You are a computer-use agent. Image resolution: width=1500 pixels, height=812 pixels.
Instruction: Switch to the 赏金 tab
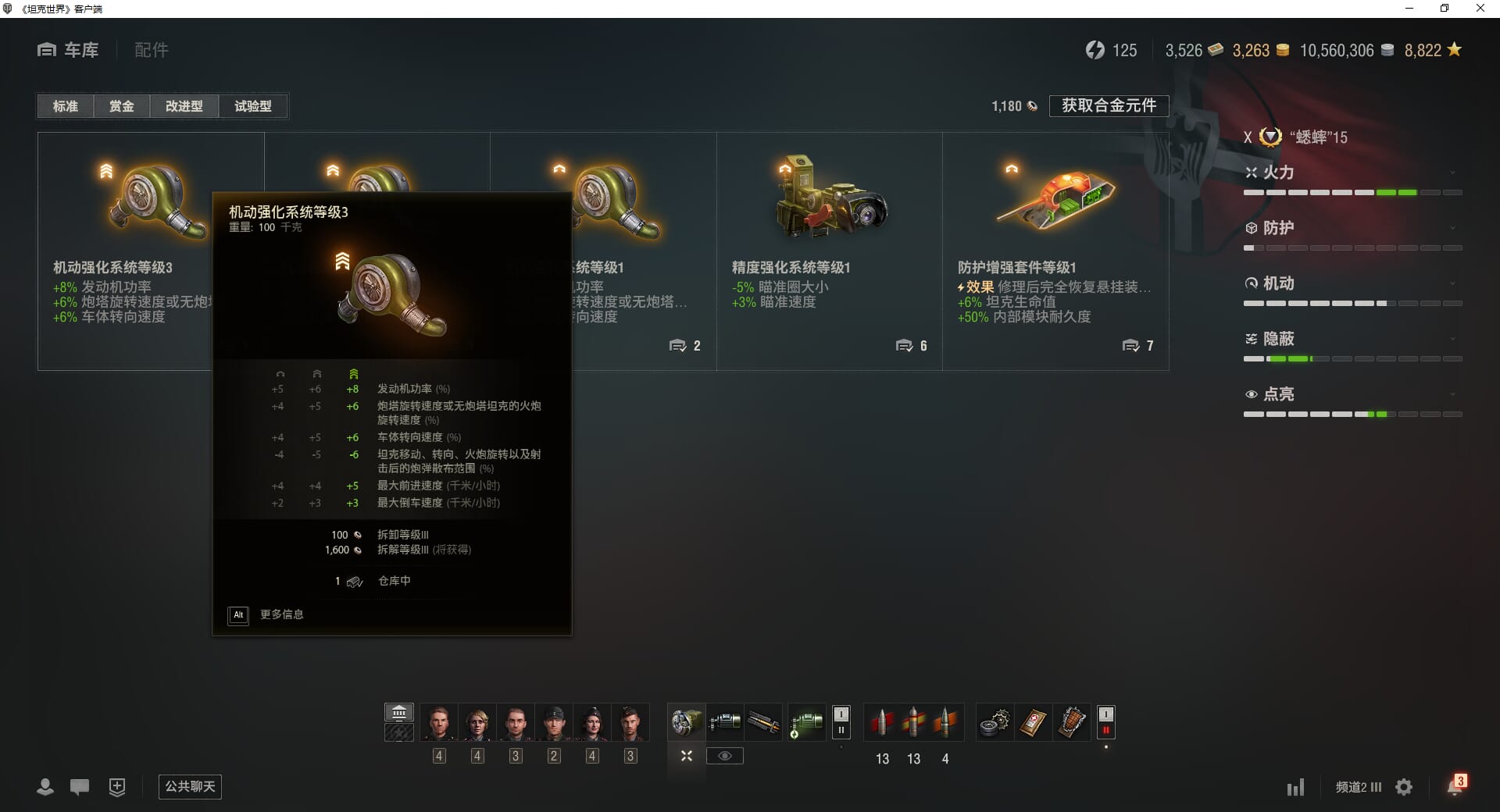click(x=121, y=106)
